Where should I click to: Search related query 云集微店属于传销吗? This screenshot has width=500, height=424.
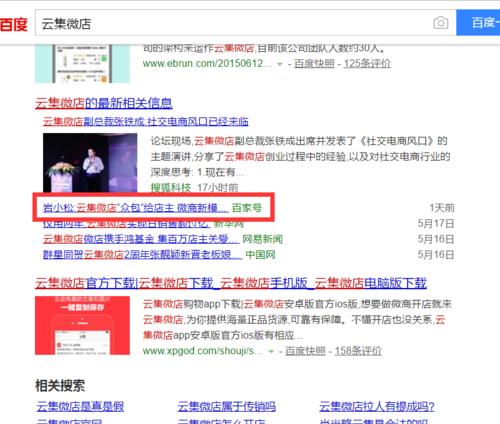227,407
